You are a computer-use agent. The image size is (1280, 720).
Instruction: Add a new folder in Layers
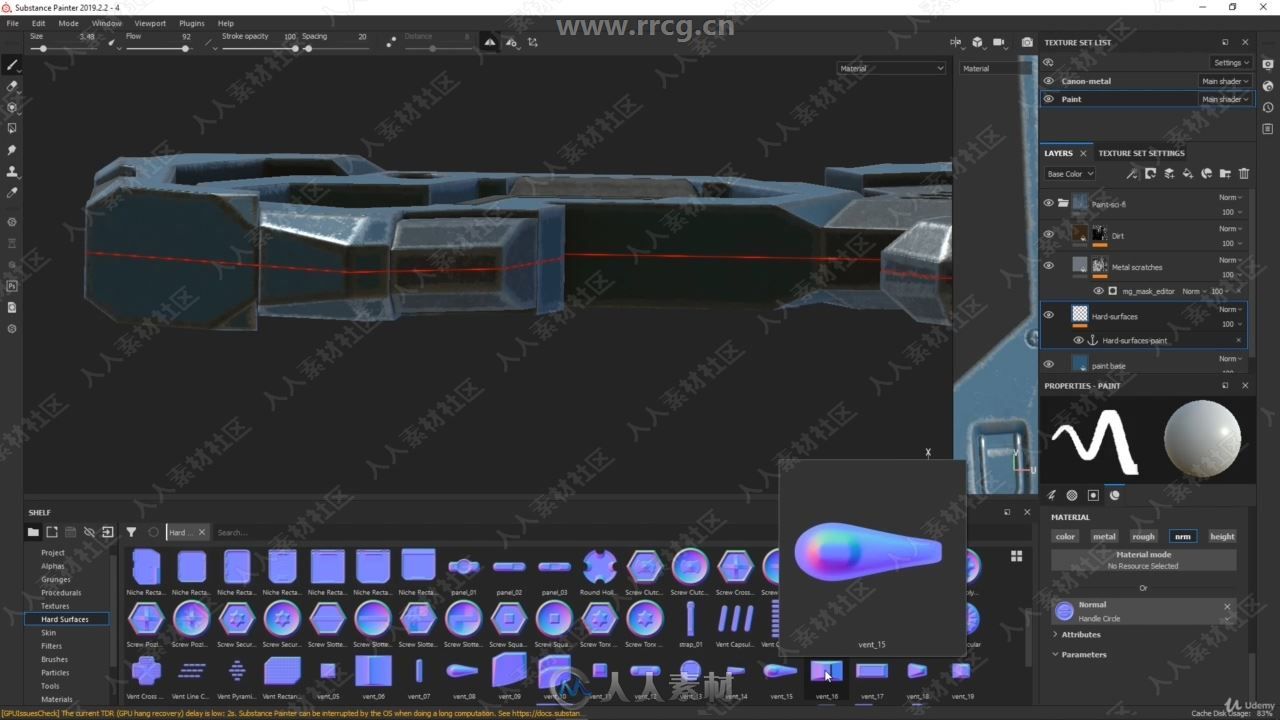[1225, 174]
